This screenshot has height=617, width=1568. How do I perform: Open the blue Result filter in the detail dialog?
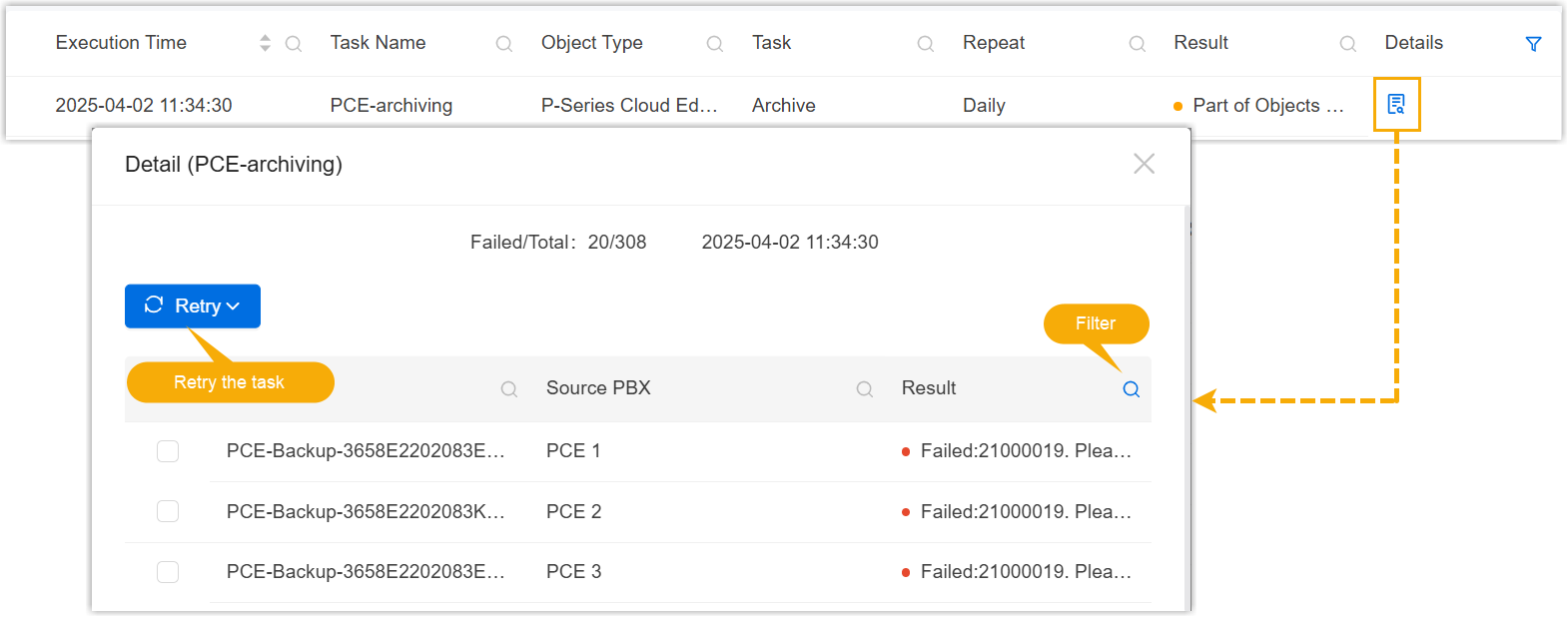(1131, 389)
